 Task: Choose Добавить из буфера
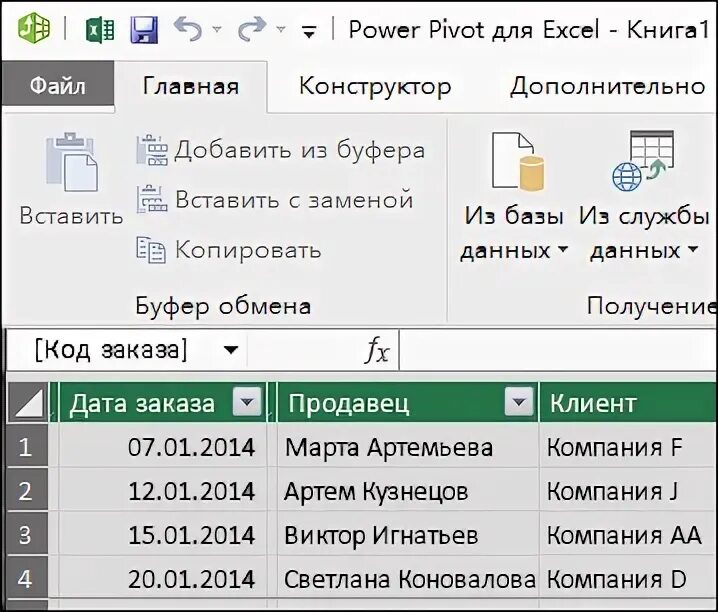tap(281, 150)
